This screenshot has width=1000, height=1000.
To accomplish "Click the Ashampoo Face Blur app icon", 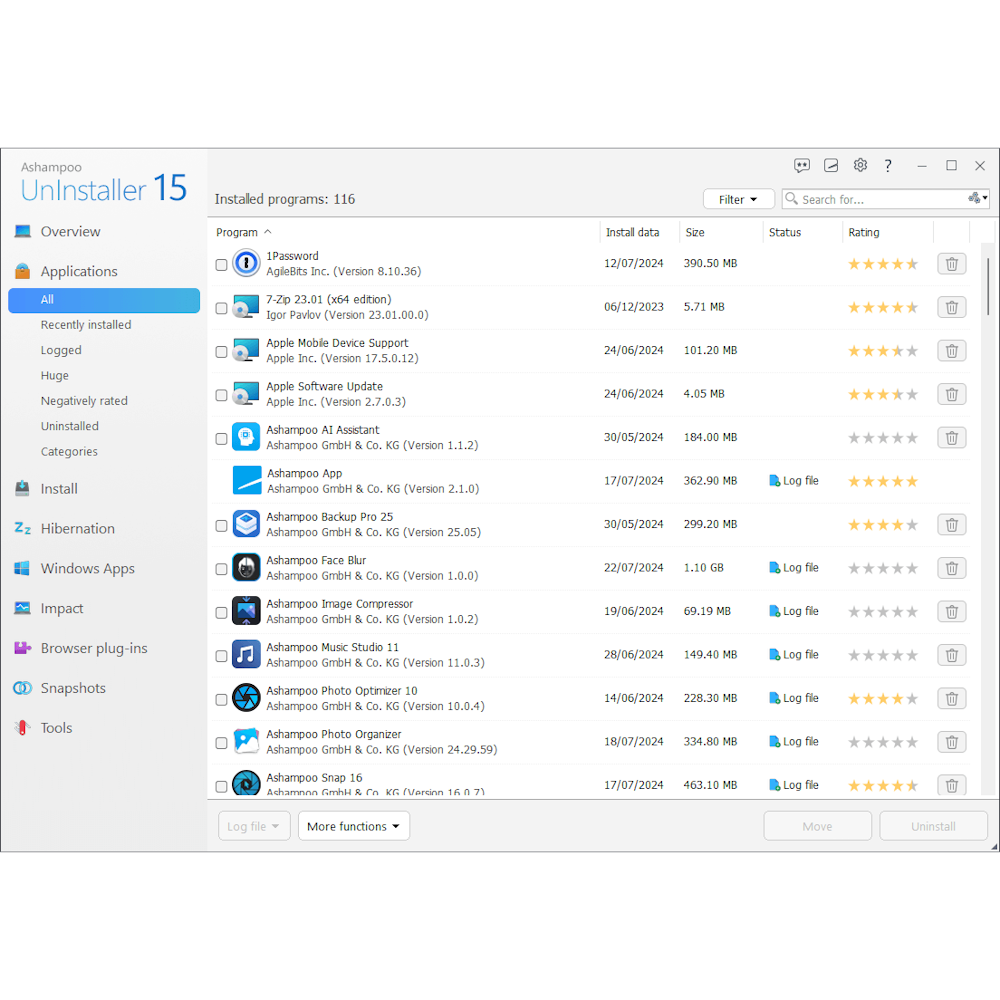I will [x=246, y=568].
